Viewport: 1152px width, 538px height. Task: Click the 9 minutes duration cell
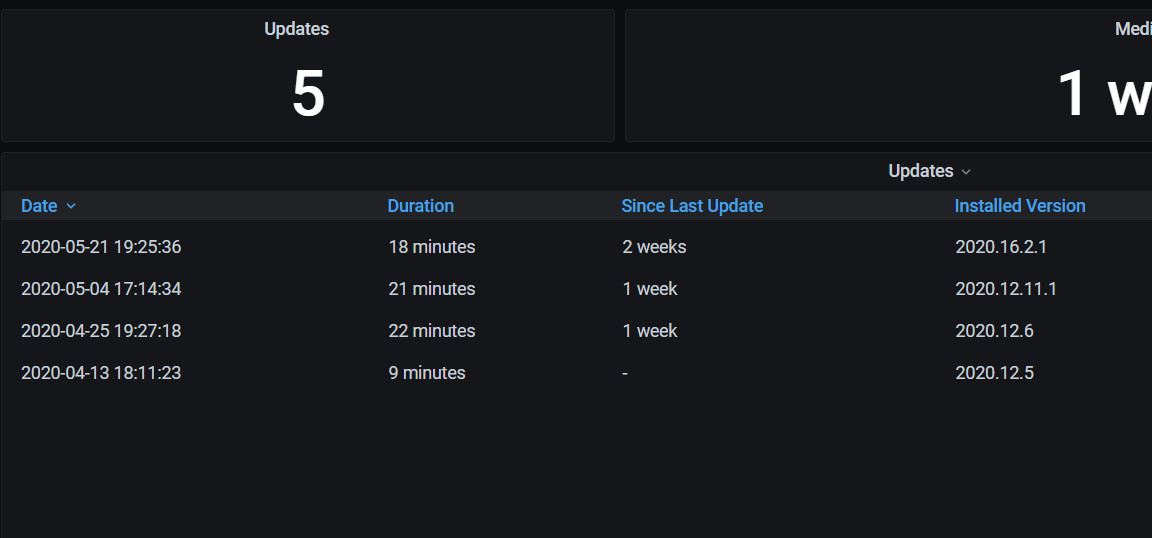[x=427, y=373]
